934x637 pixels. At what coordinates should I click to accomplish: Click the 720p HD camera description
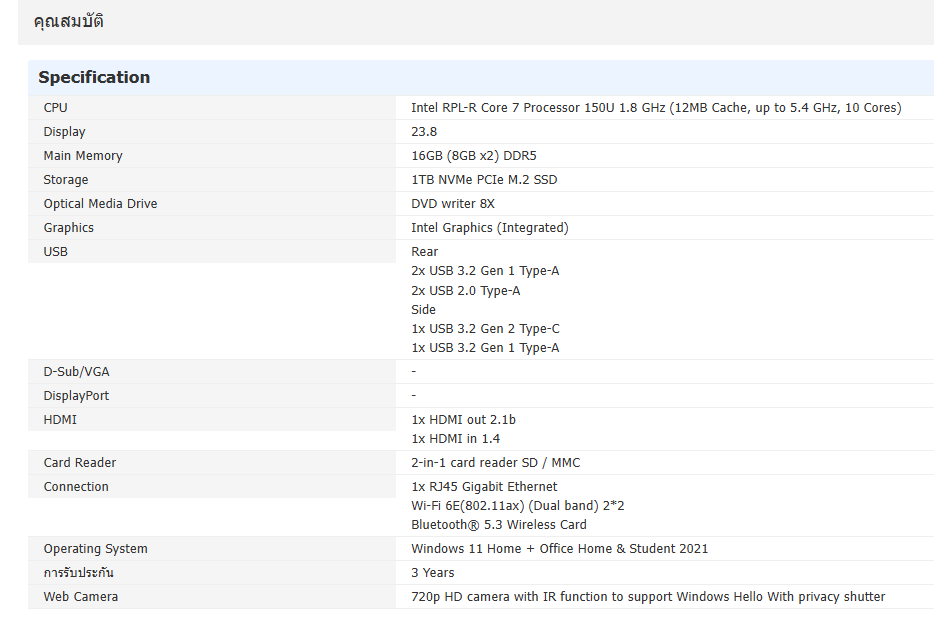click(x=648, y=596)
